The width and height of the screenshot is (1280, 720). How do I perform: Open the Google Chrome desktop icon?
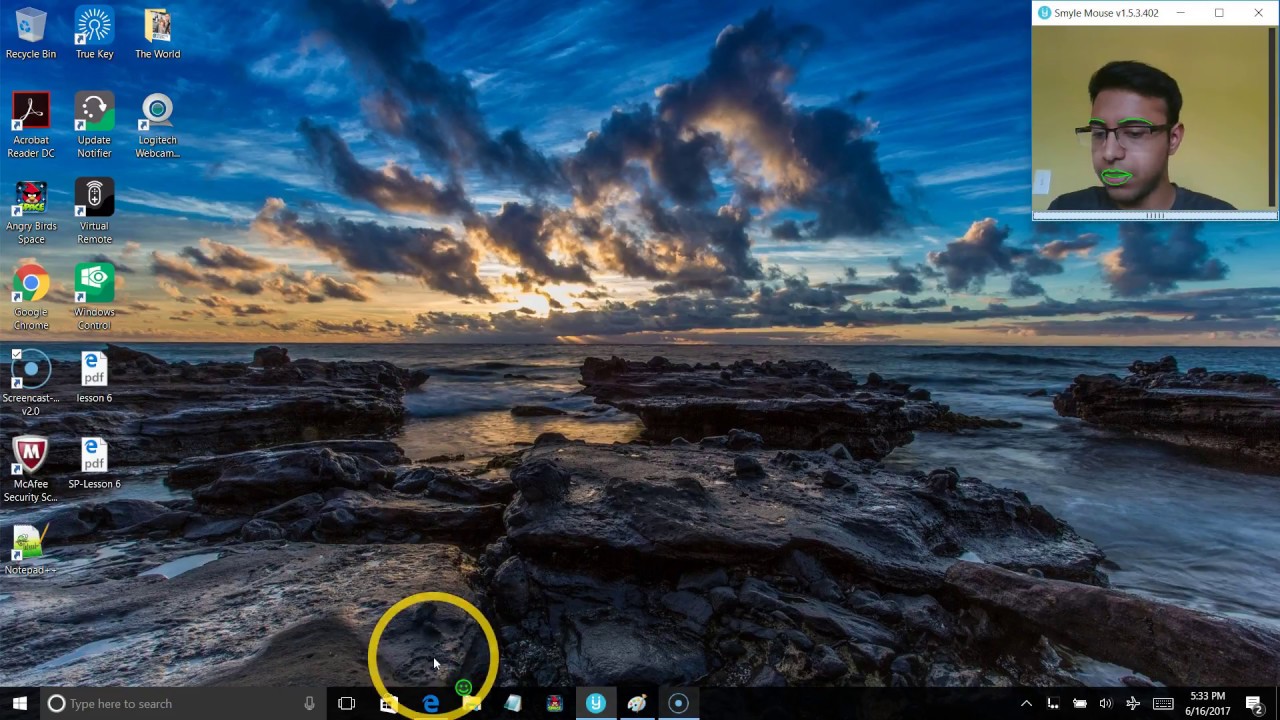[31, 298]
